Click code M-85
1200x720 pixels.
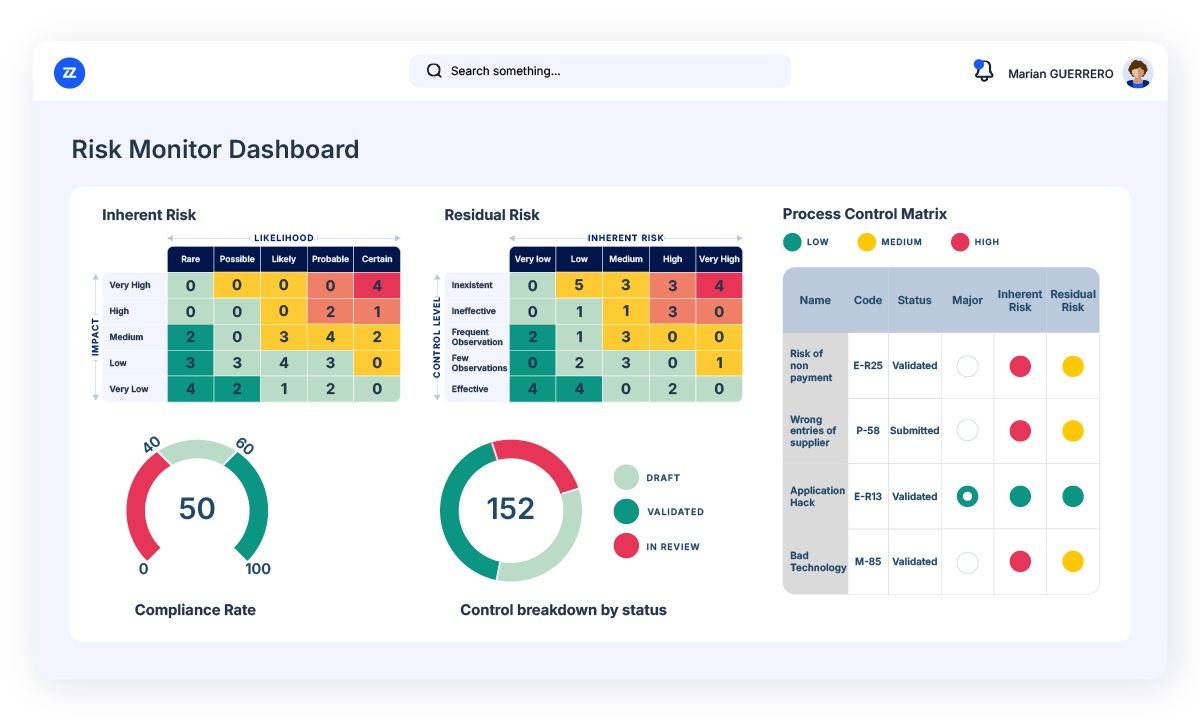pos(868,562)
